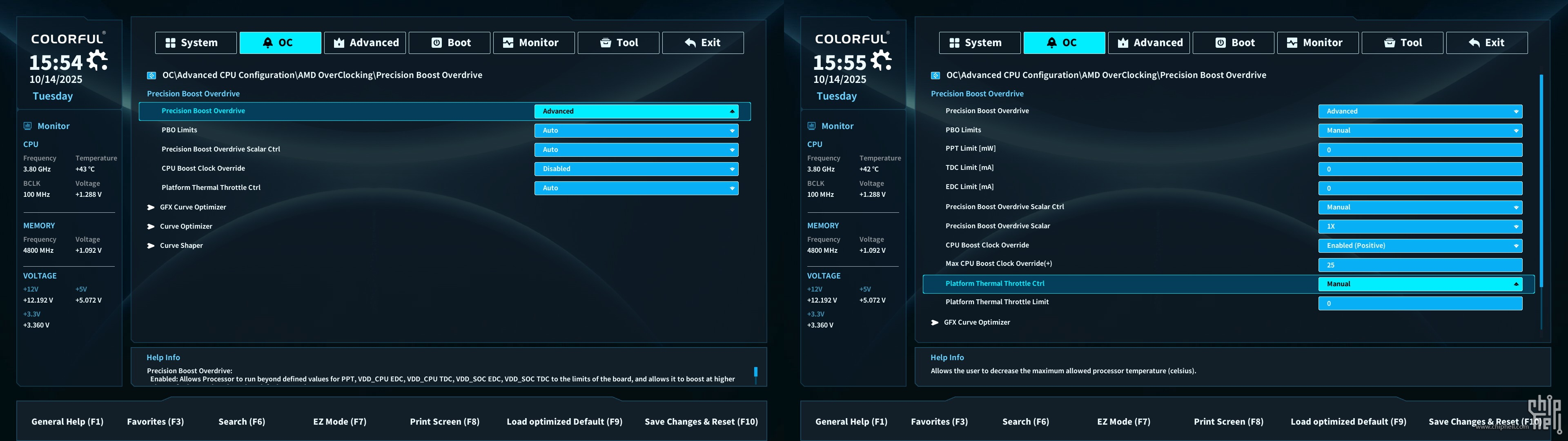The height and width of the screenshot is (441, 1568).
Task: Click vertical scrollbar of the 15:55 settings list
Action: click(1541, 183)
